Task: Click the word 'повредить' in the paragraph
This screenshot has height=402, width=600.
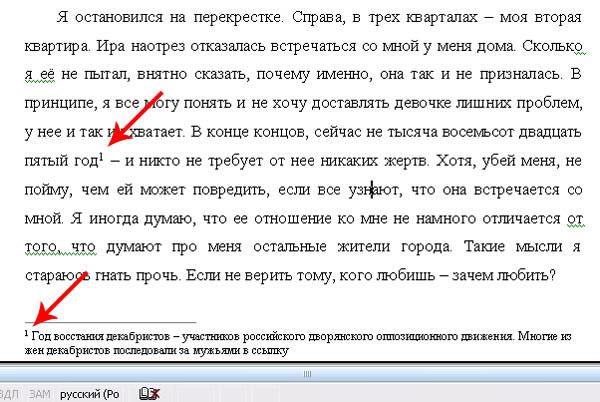Action: click(x=230, y=190)
